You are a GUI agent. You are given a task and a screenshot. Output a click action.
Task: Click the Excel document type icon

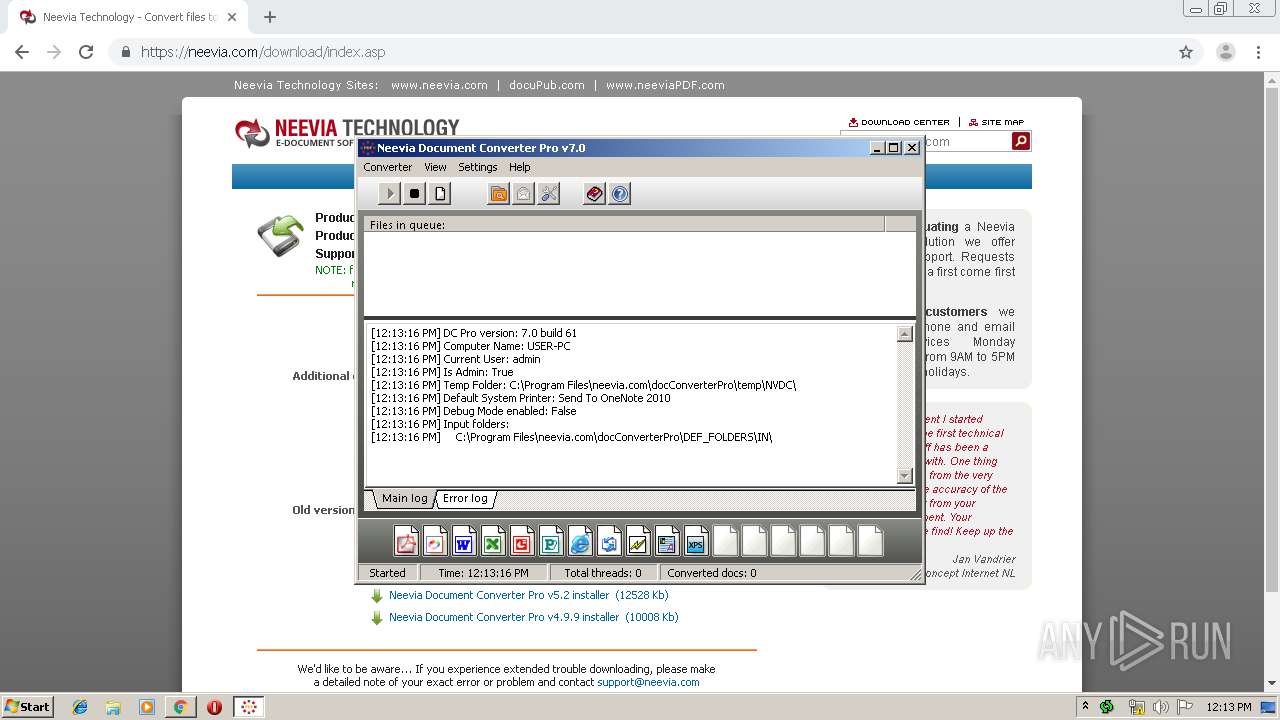pos(493,541)
